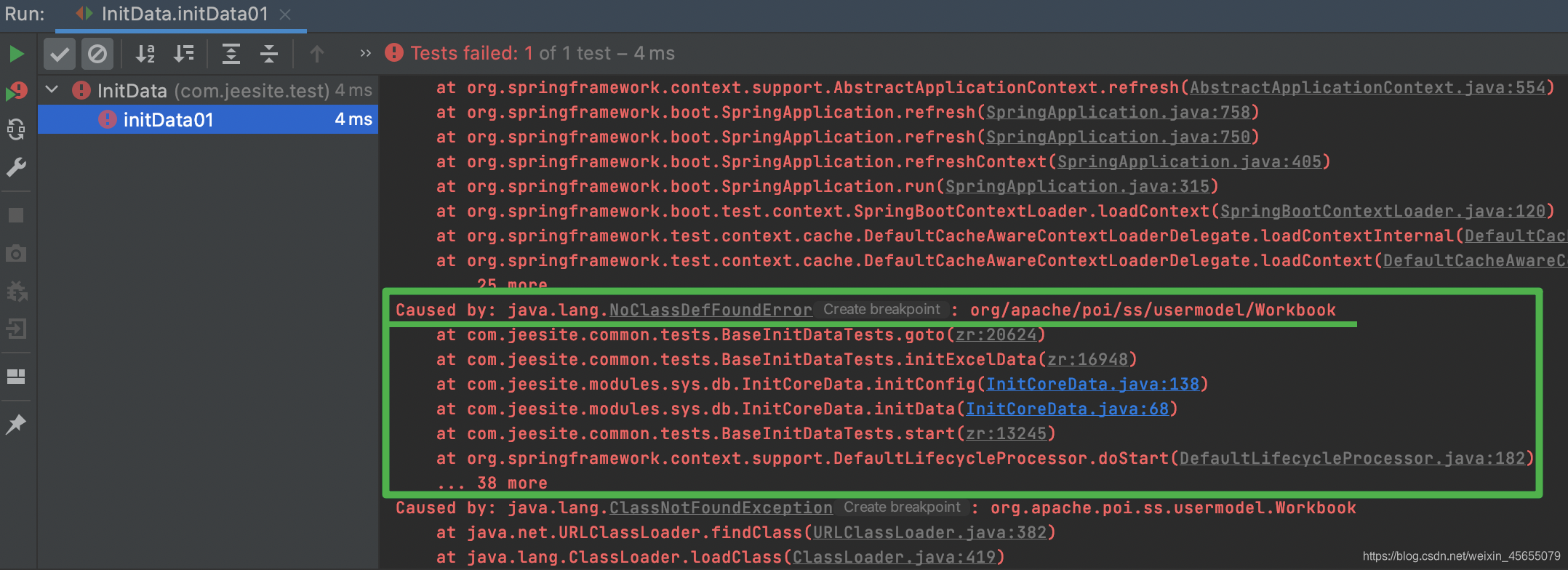The height and width of the screenshot is (570, 1568).
Task: Open AbstractApplicationContext.java:554 link
Action: coord(1367,88)
